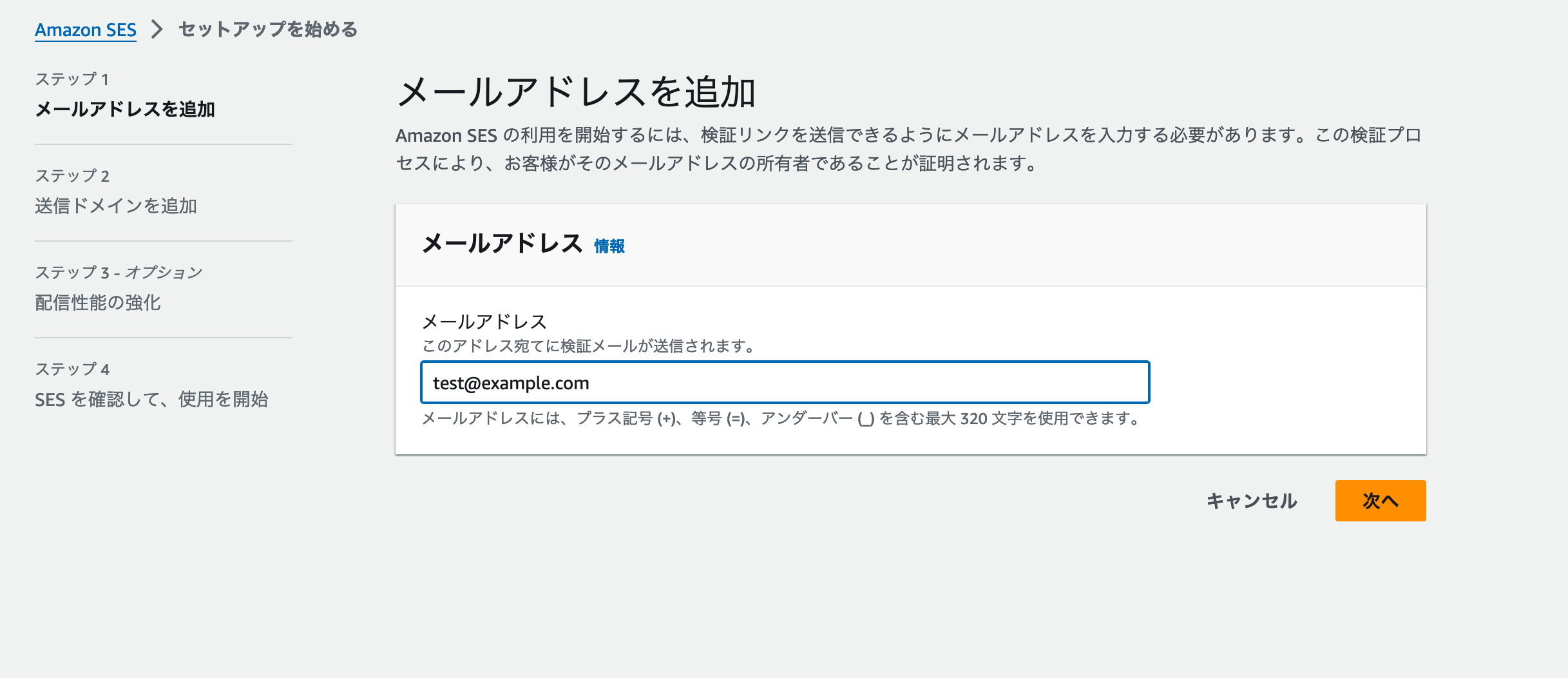Viewport: 1568px width, 678px height.
Task: Click the intro paragraph about verification links
Action: (902, 148)
